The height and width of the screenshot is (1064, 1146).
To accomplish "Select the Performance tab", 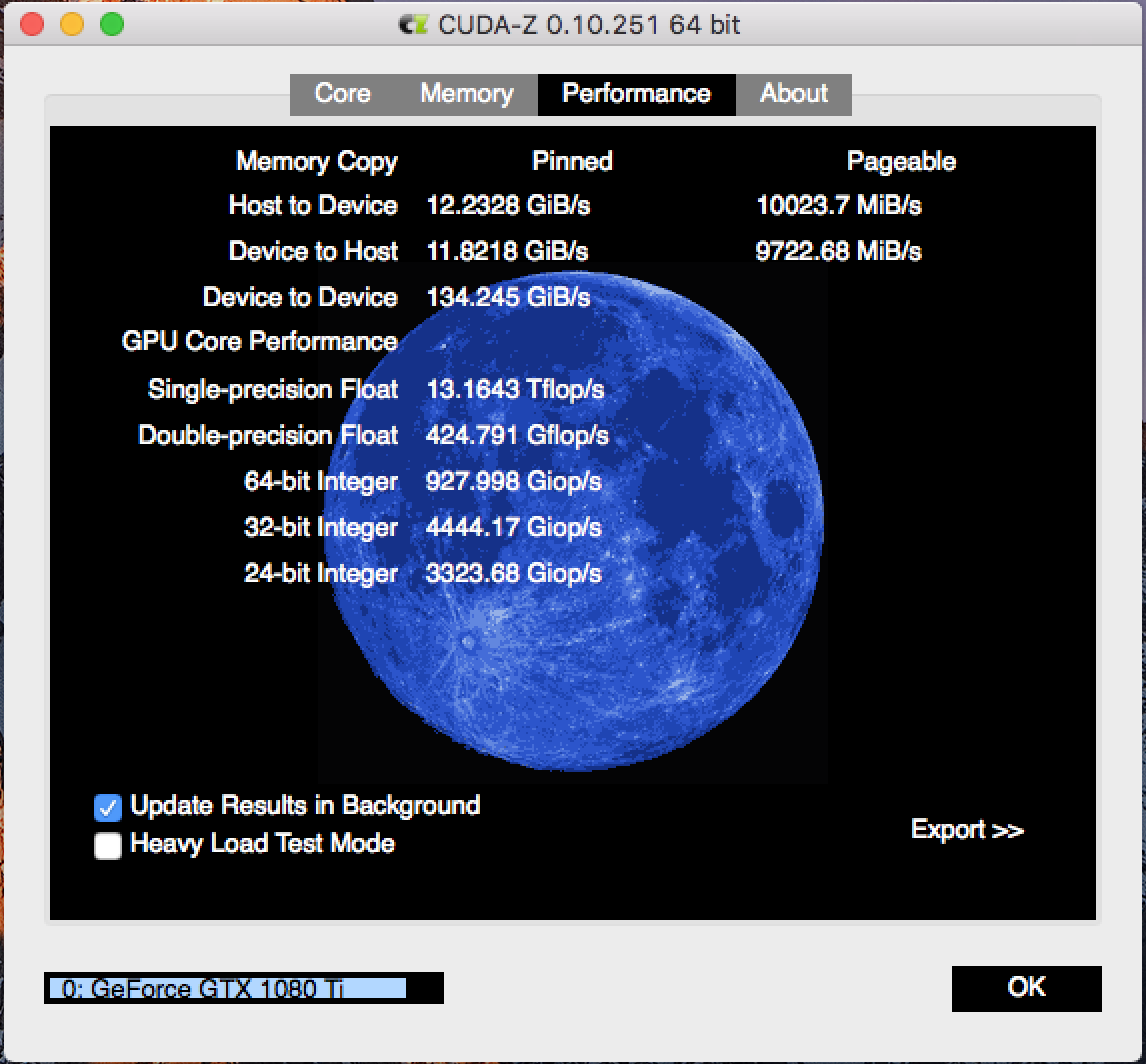I will tap(637, 94).
